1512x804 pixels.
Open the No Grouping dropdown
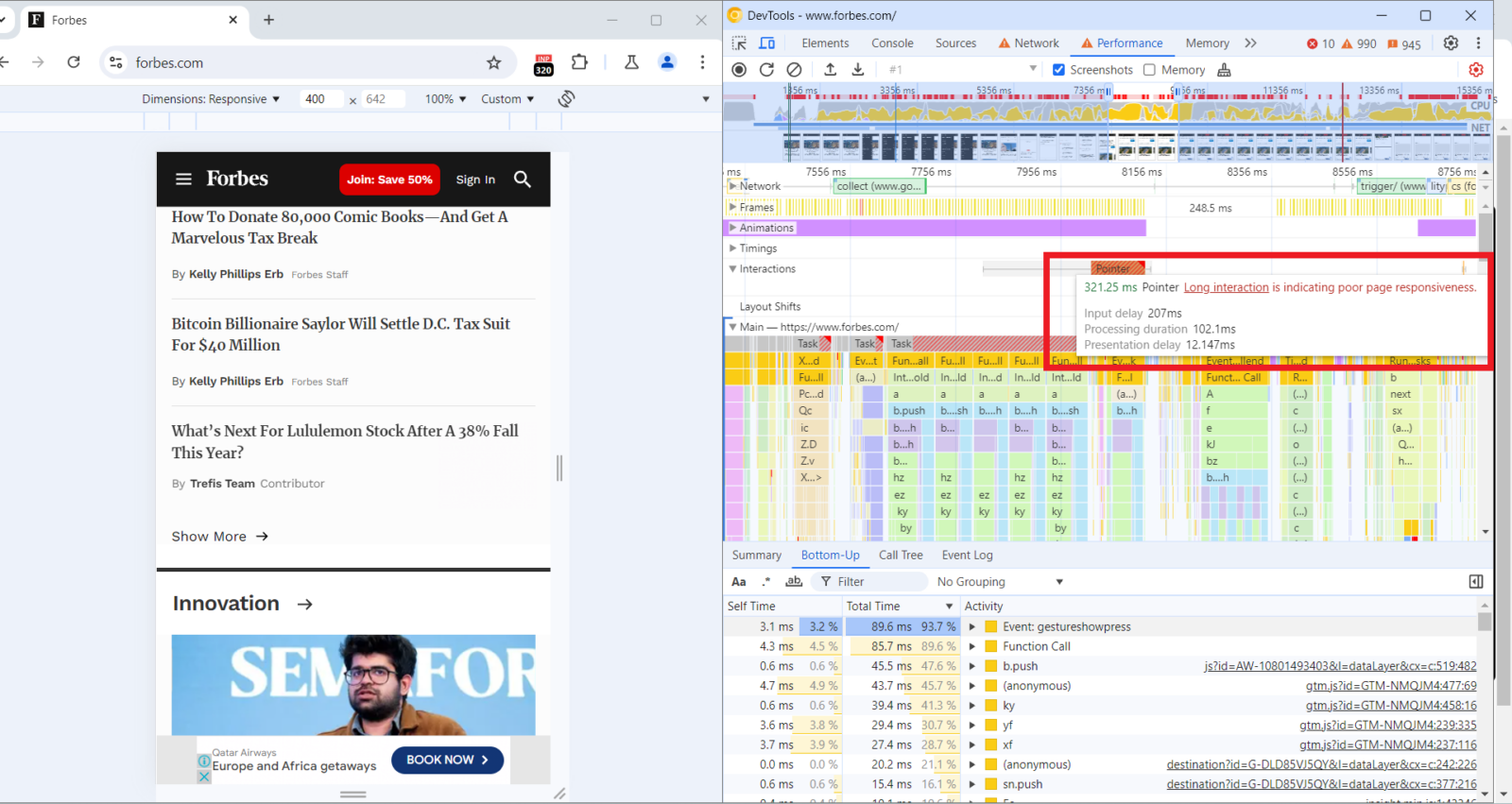click(x=1000, y=582)
